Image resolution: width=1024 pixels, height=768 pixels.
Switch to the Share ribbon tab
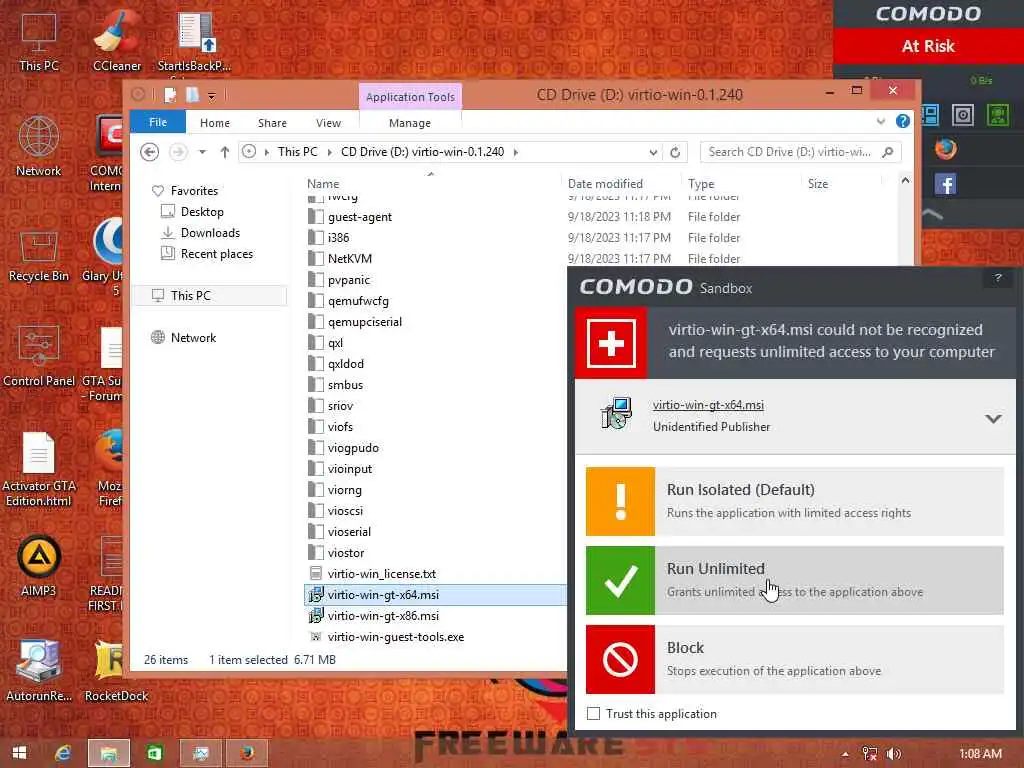pyautogui.click(x=272, y=123)
